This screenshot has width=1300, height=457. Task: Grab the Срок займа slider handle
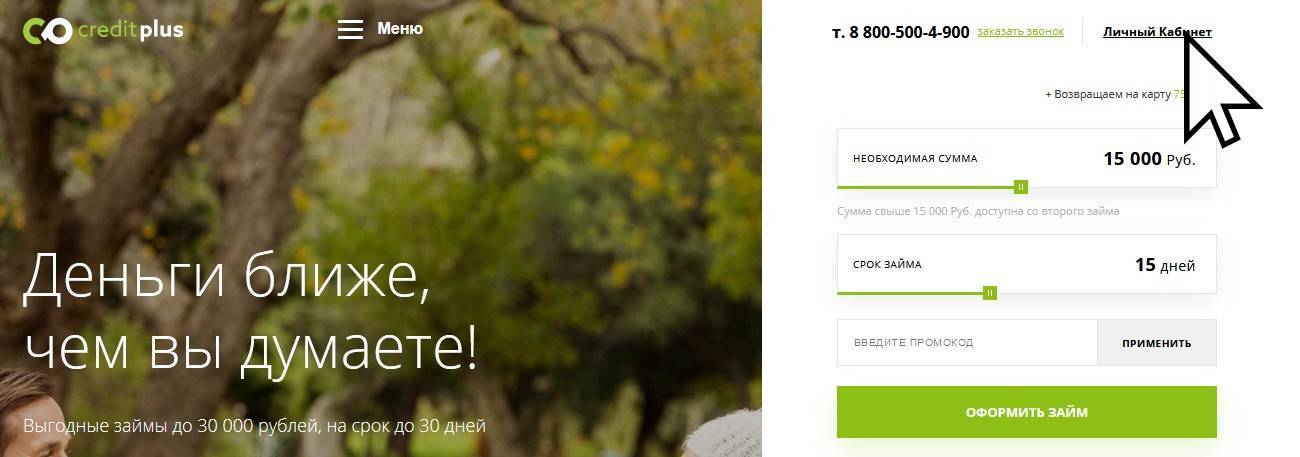pos(990,293)
